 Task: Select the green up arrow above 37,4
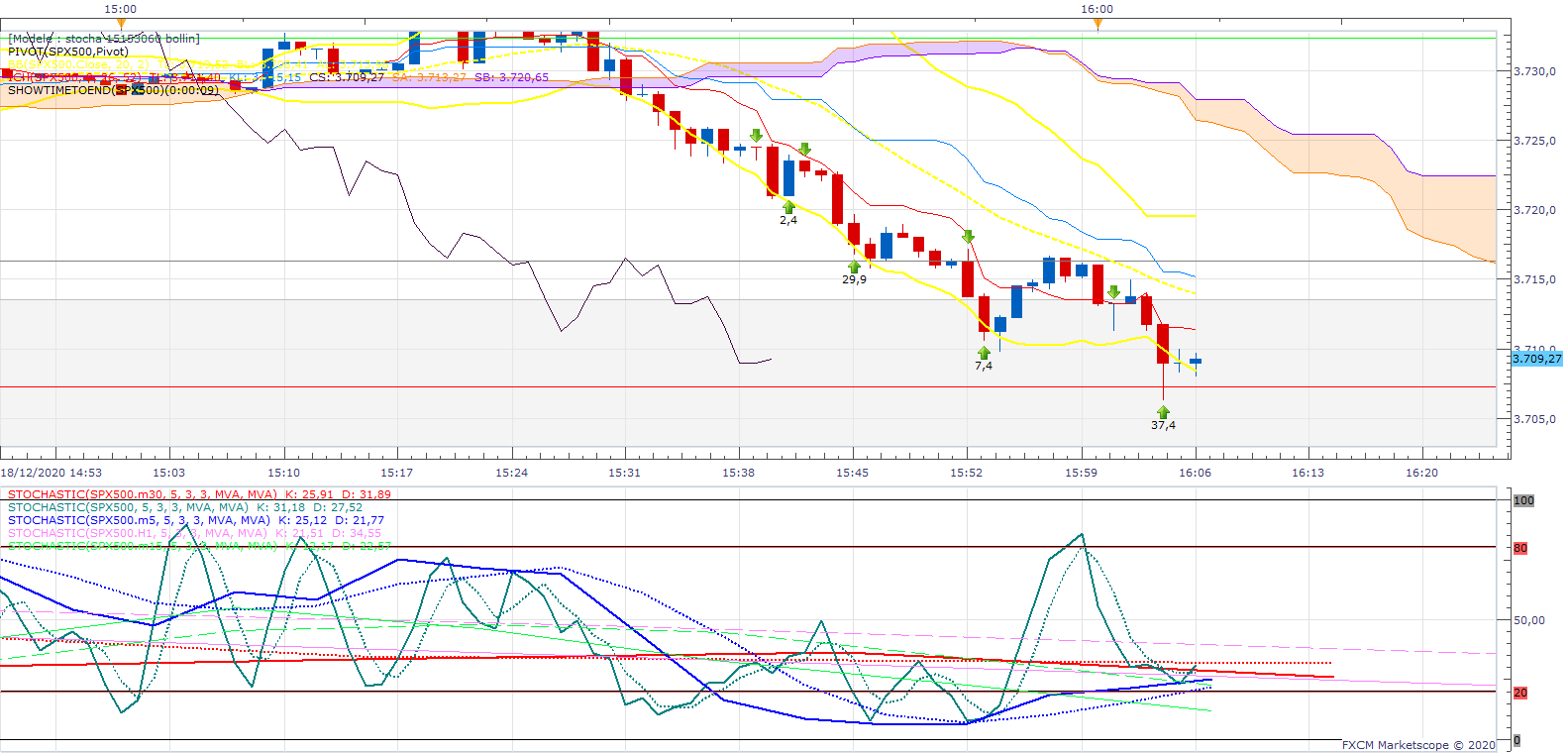coord(1163,412)
